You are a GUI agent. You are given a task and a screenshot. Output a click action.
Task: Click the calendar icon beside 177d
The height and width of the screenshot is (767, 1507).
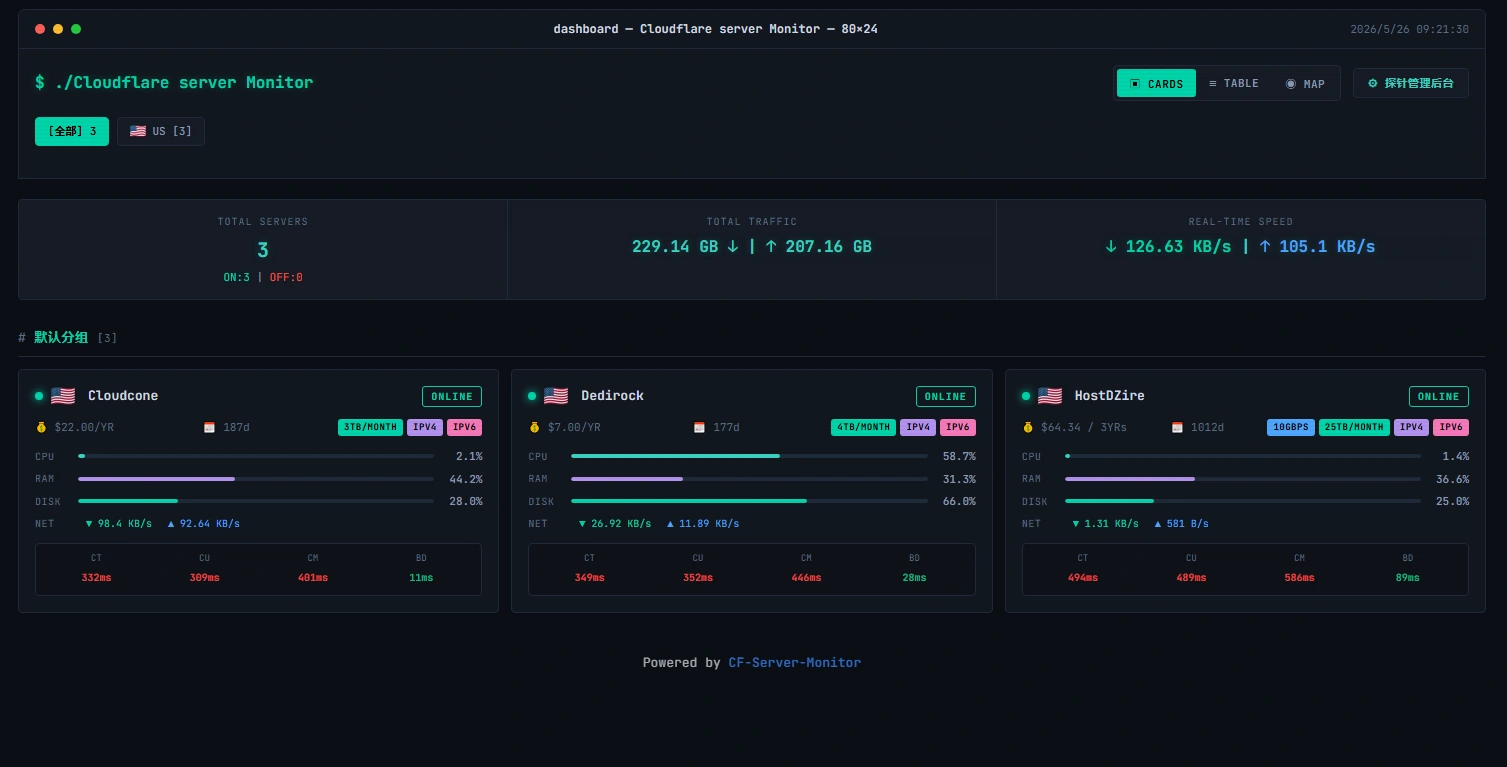[699, 427]
